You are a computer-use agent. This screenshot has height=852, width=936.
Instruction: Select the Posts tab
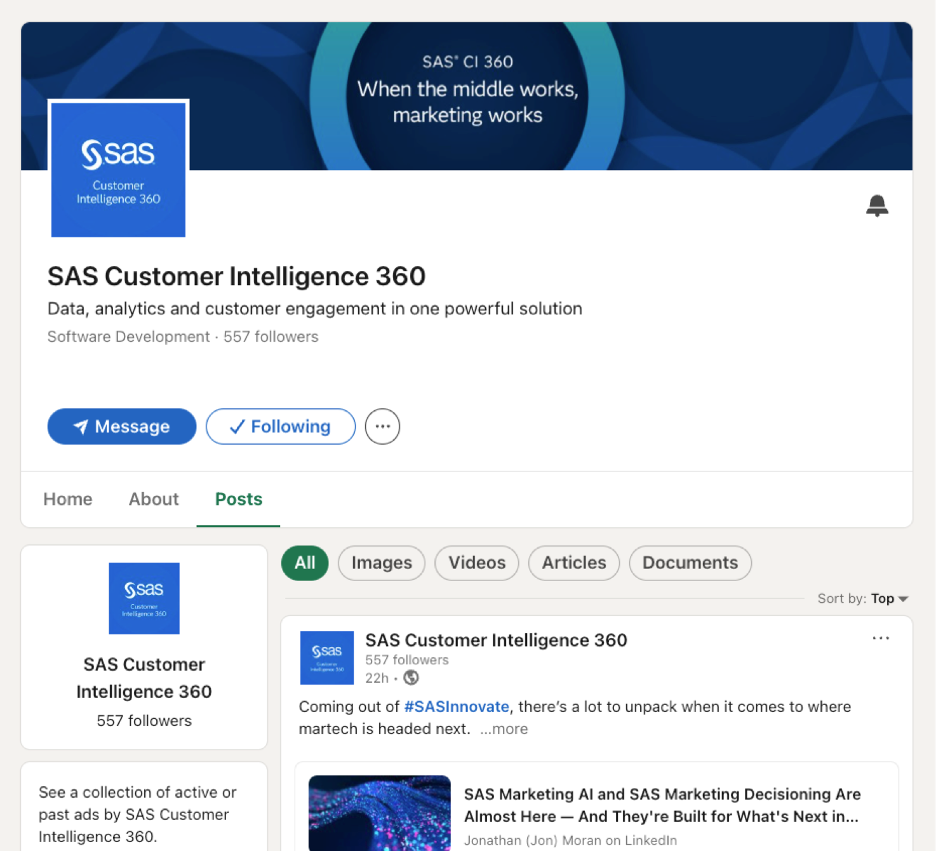click(x=238, y=499)
